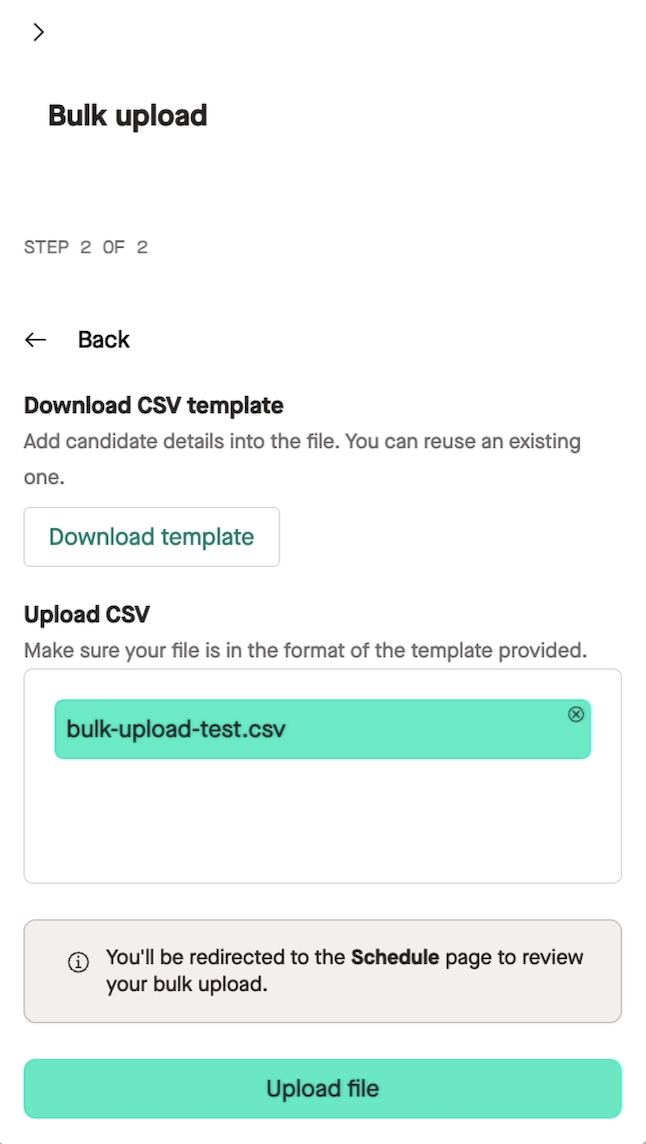This screenshot has width=646, height=1144.
Task: Go to previous step via Back label
Action: pos(104,340)
